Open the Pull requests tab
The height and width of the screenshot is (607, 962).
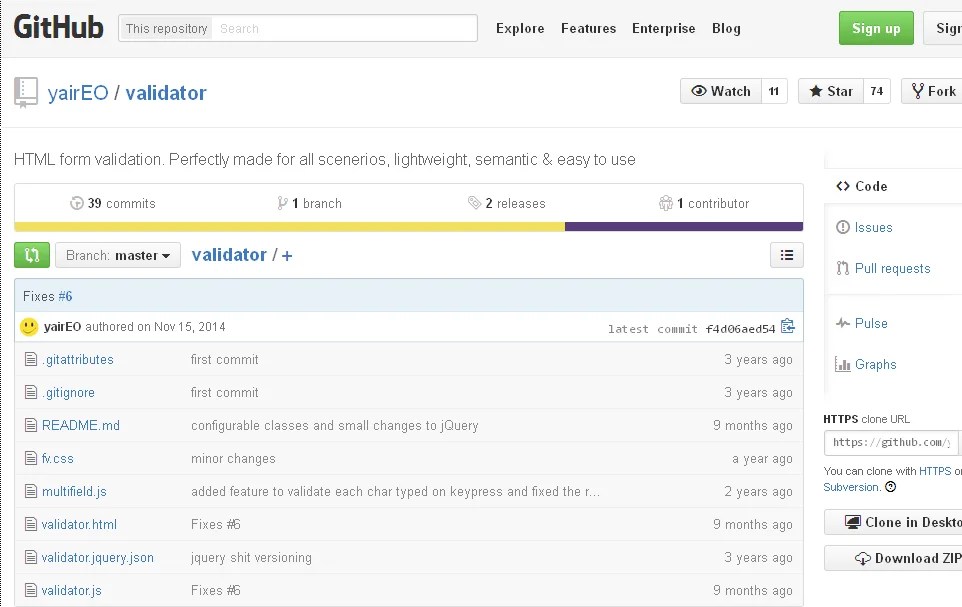click(893, 268)
